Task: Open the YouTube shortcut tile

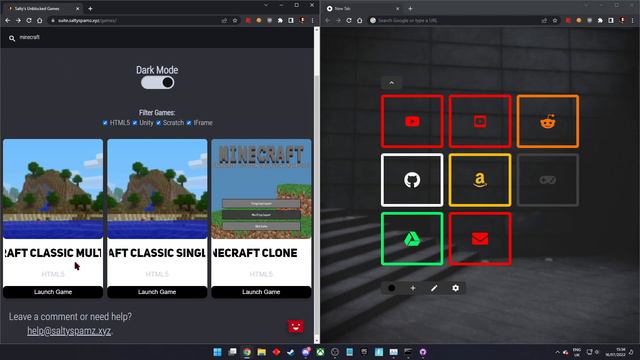Action: pos(412,121)
